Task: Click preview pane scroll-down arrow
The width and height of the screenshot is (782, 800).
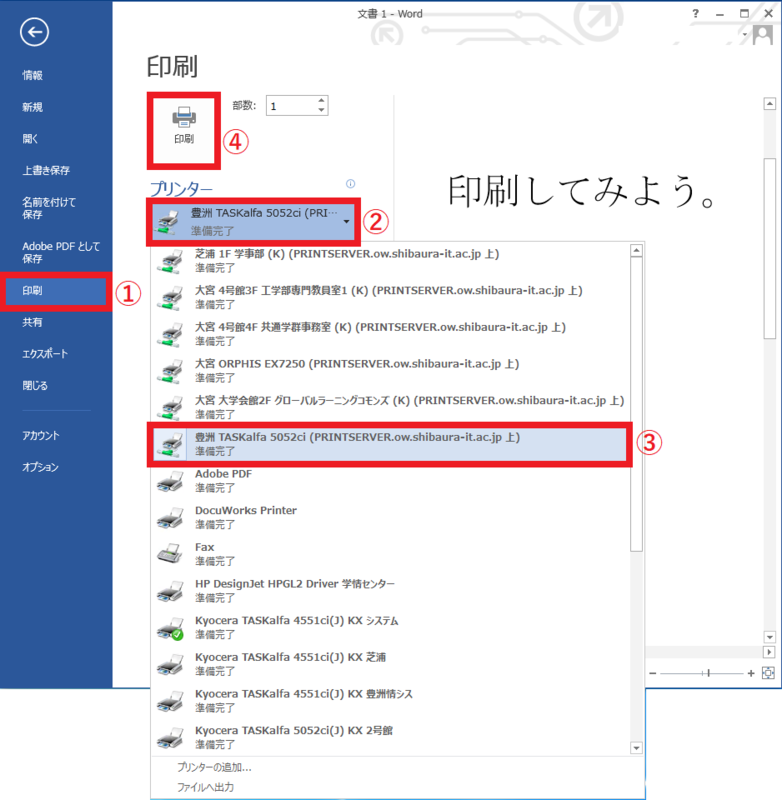Action: pos(769,637)
